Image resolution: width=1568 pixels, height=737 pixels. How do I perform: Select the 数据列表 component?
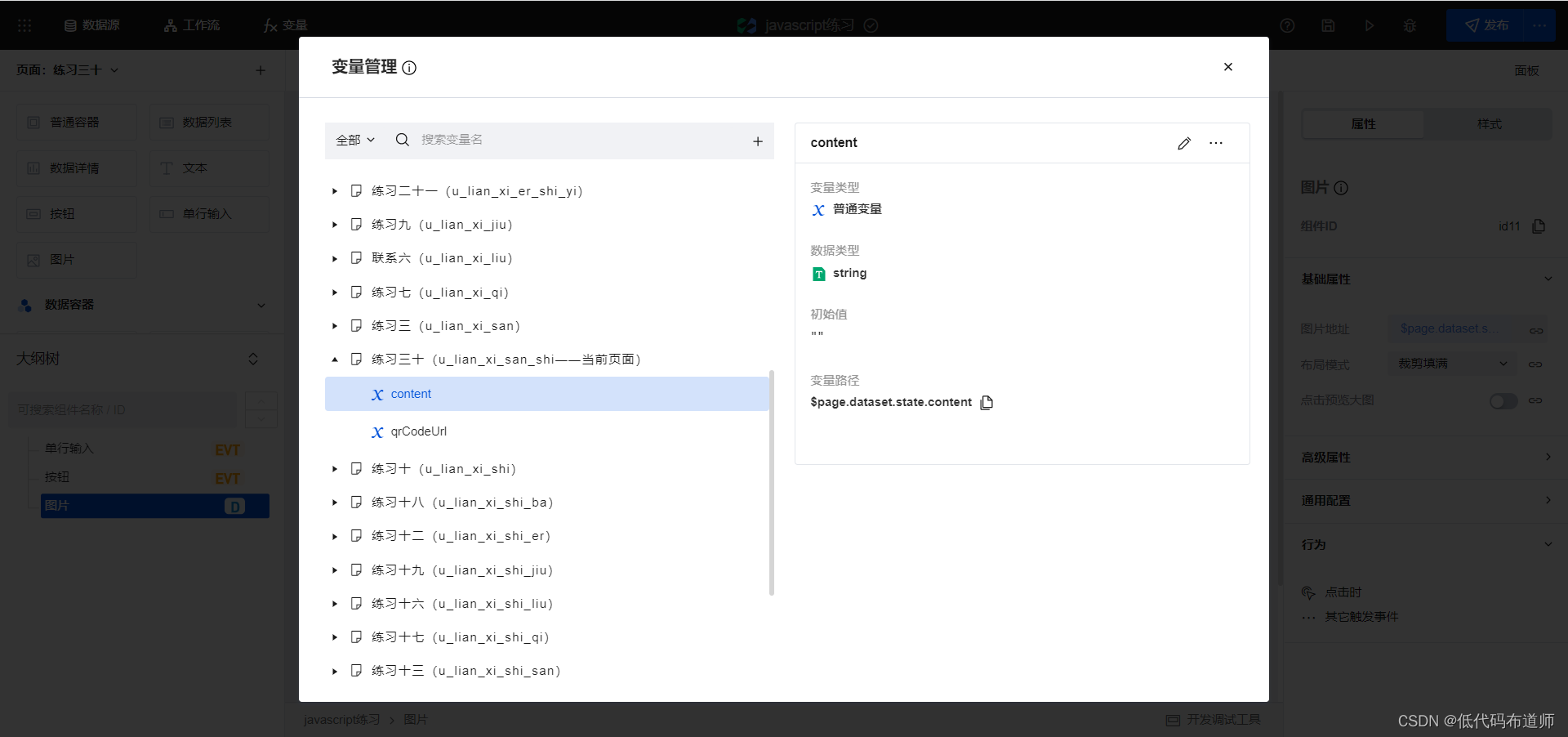209,123
